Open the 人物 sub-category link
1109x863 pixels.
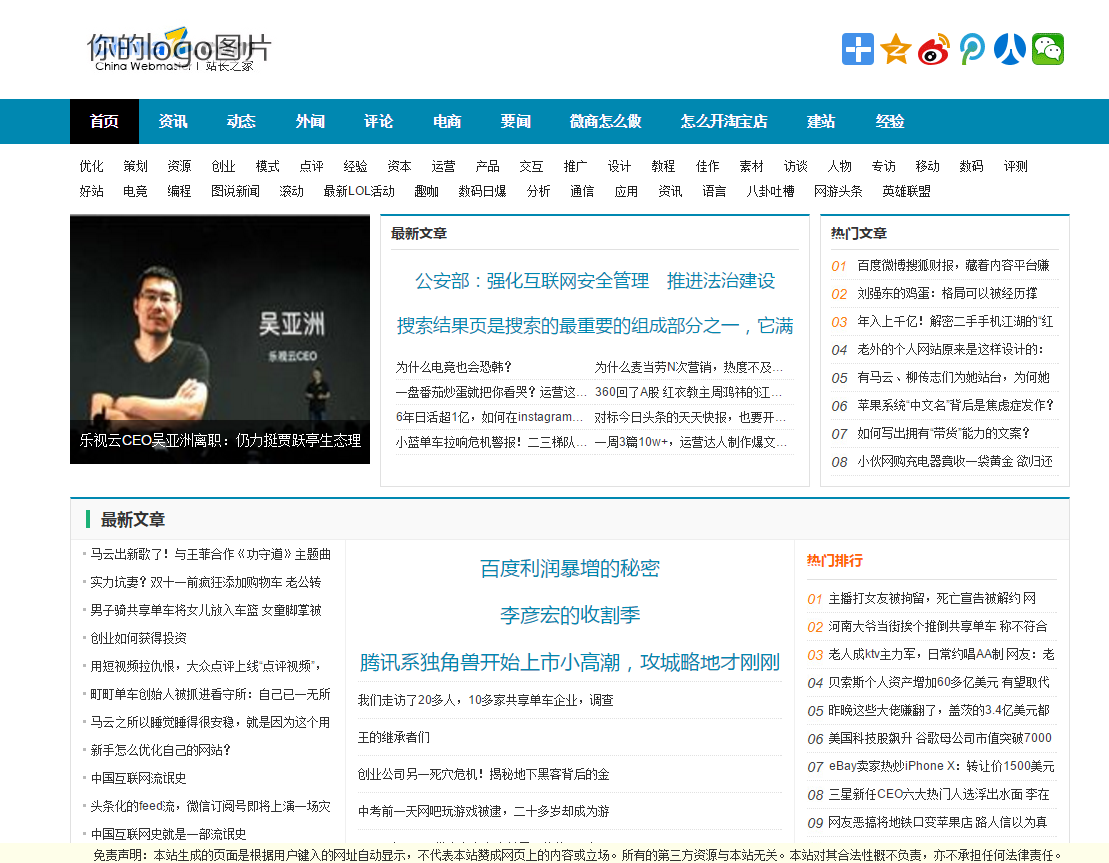(x=840, y=166)
